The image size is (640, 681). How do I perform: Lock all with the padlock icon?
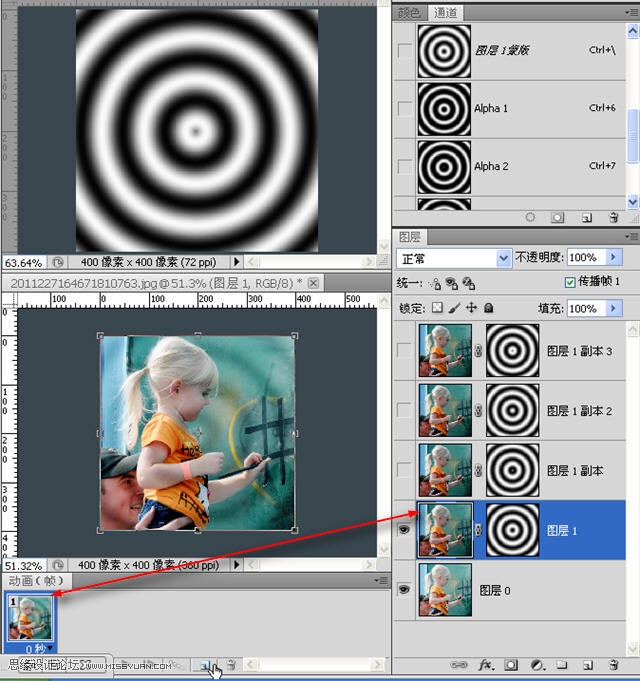coord(488,308)
